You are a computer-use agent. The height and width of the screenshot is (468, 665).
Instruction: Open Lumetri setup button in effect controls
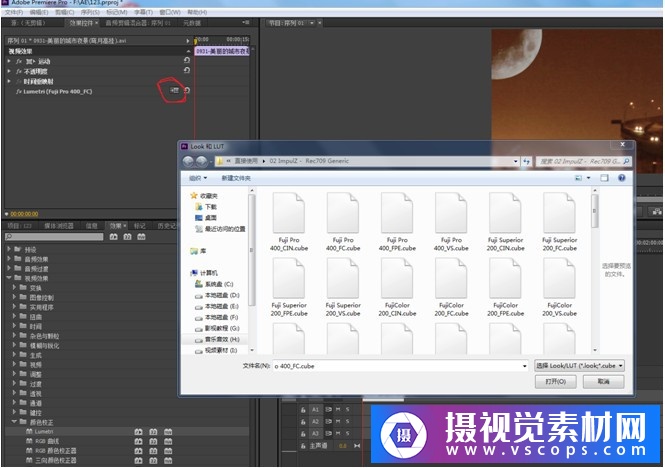coord(174,90)
